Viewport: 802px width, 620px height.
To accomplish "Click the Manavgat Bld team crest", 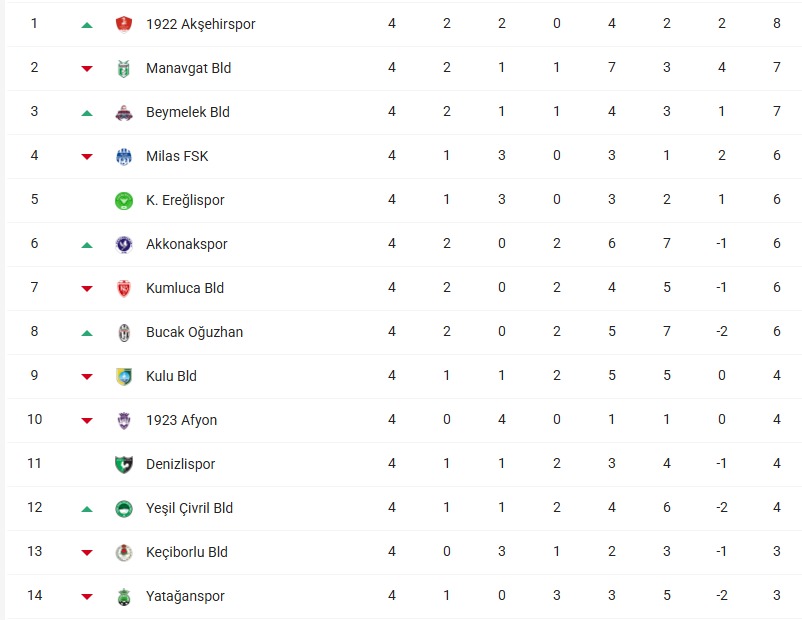I will coord(124,68).
